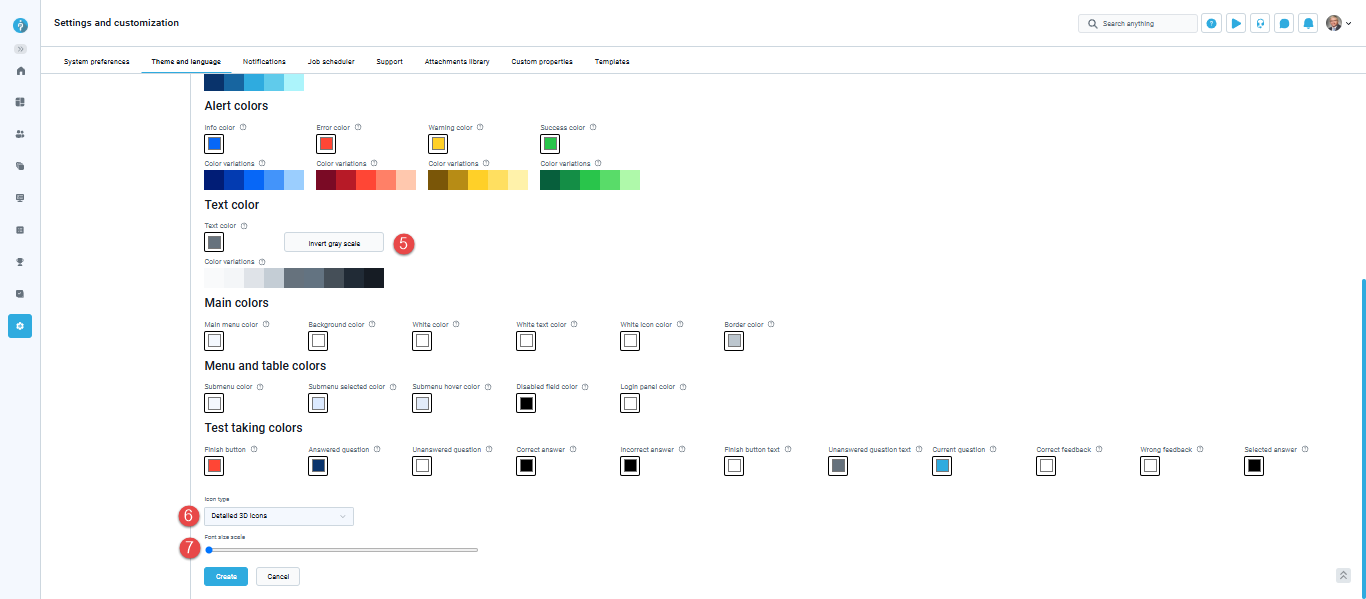Screen dimensions: 1366x599
Task: Expand the sidebar with the double-chevron
Action: click(20, 49)
